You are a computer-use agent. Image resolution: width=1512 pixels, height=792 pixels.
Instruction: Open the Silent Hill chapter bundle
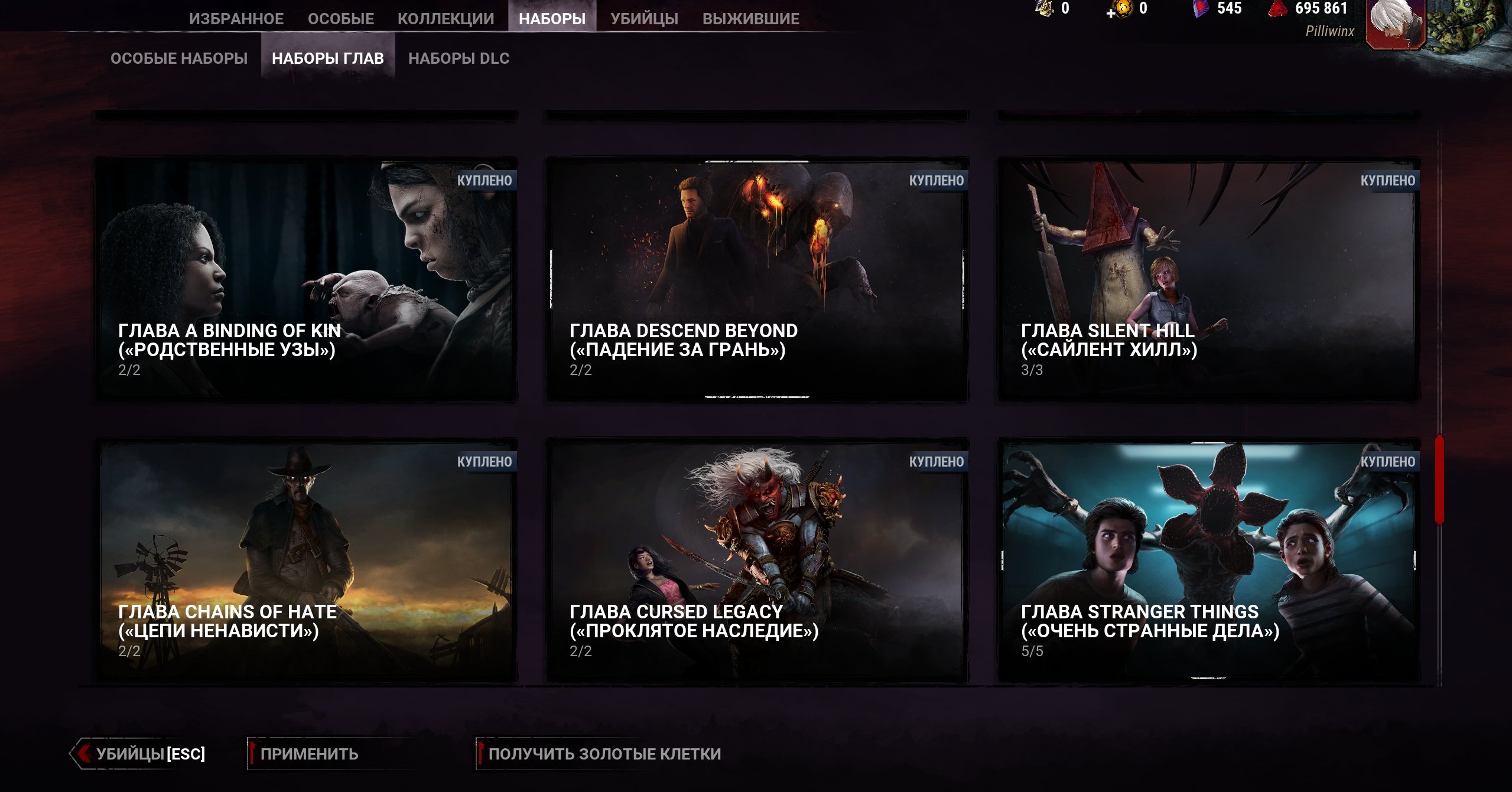pos(1208,279)
